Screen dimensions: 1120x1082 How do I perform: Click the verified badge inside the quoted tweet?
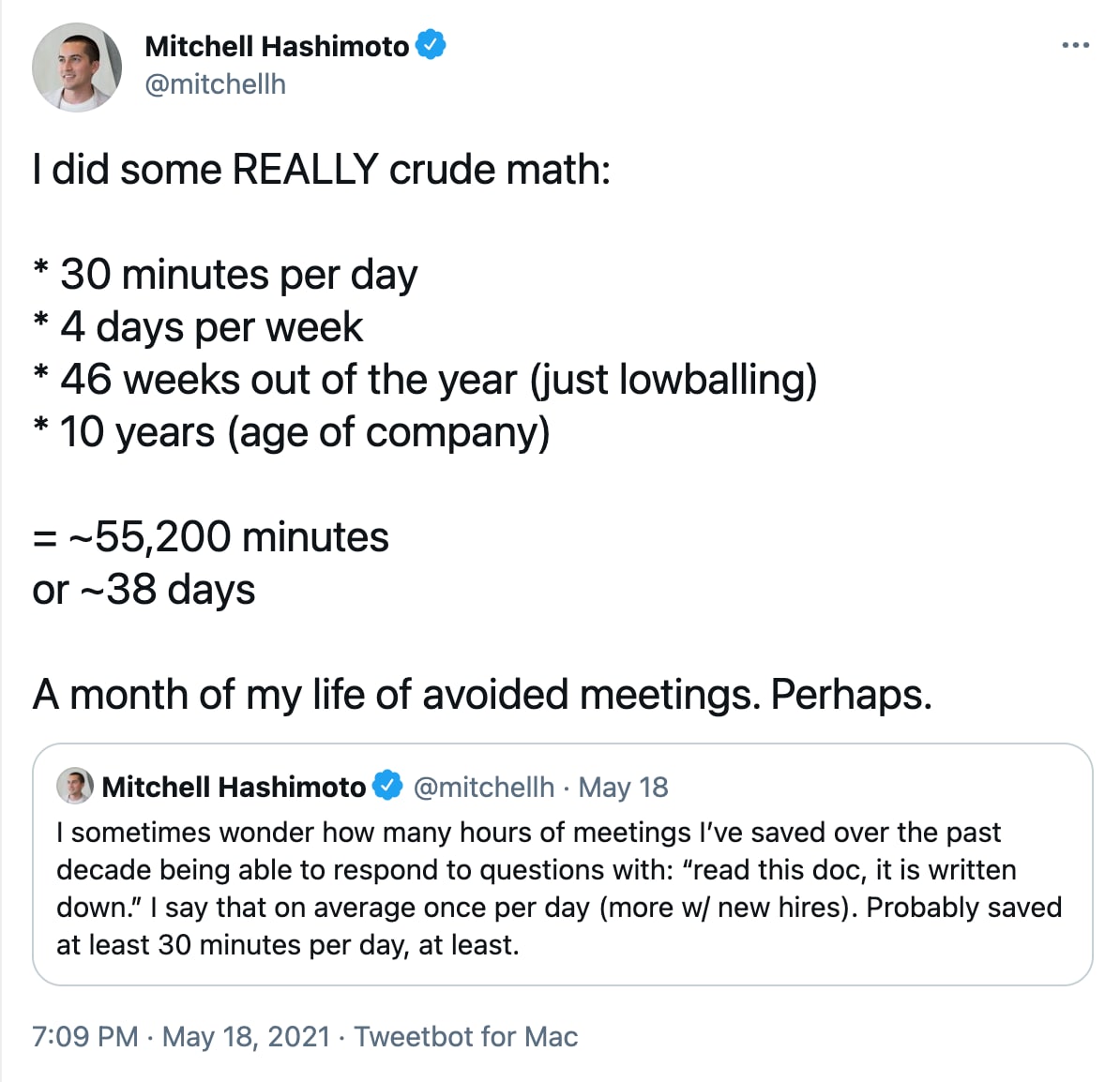click(x=387, y=786)
